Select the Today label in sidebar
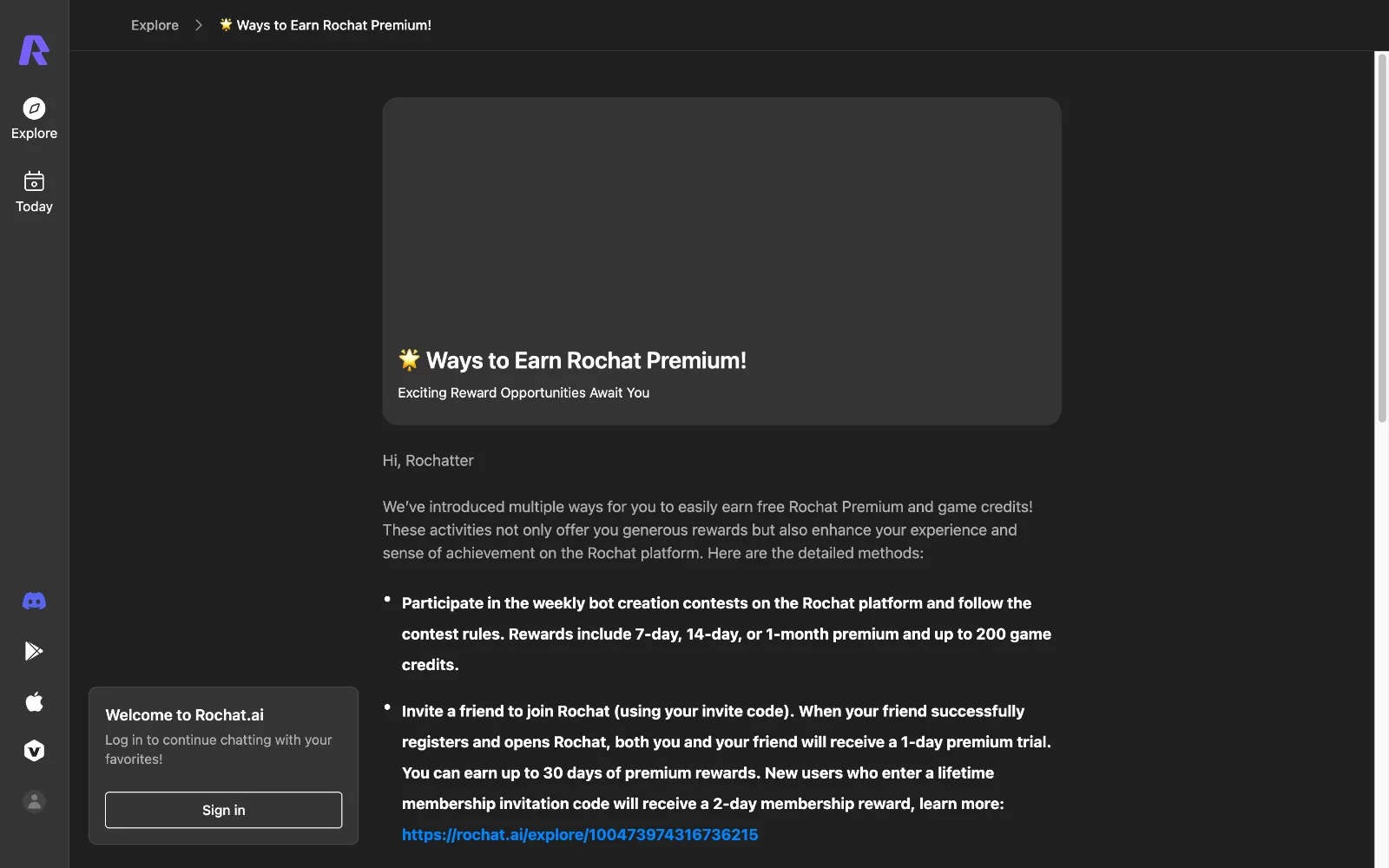Image resolution: width=1389 pixels, height=868 pixels. 34,207
